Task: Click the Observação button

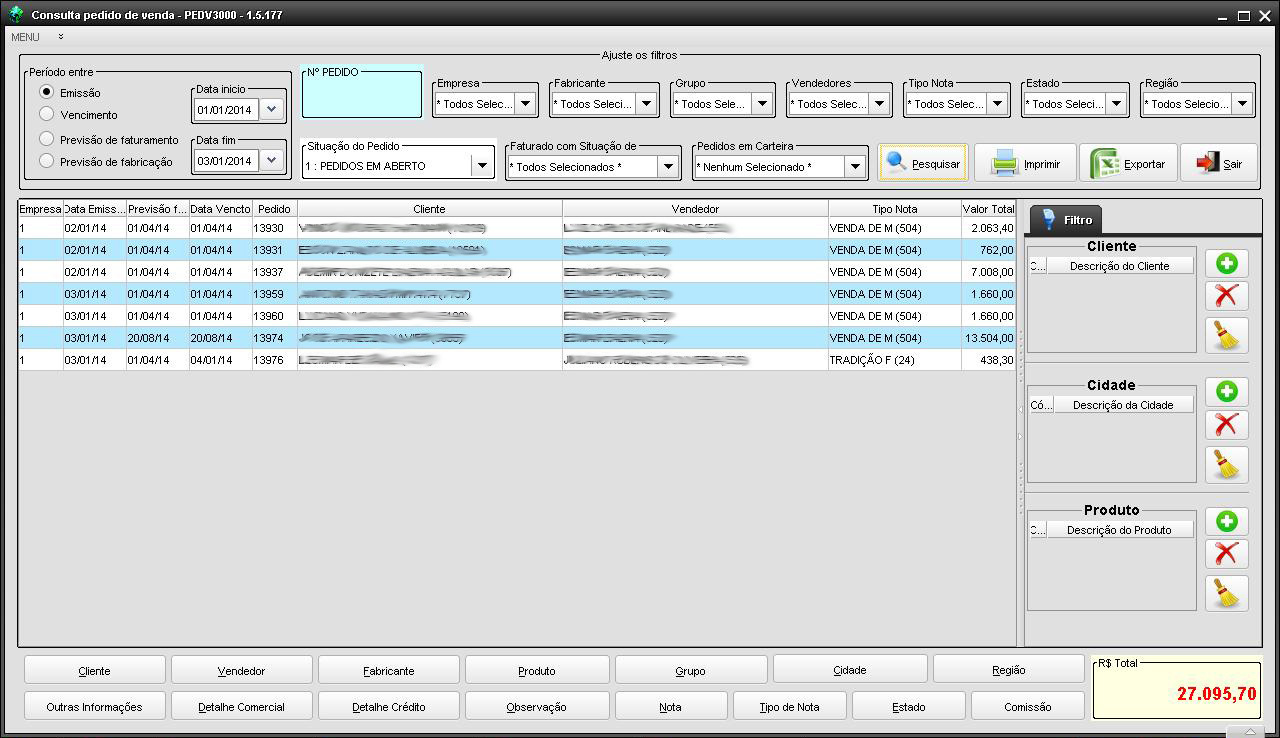Action: click(x=537, y=706)
